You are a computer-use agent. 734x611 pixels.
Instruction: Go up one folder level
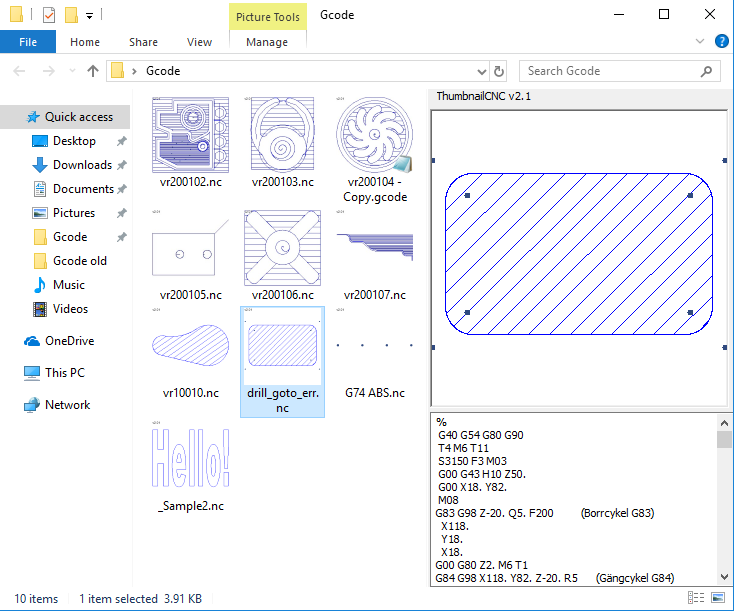point(93,71)
